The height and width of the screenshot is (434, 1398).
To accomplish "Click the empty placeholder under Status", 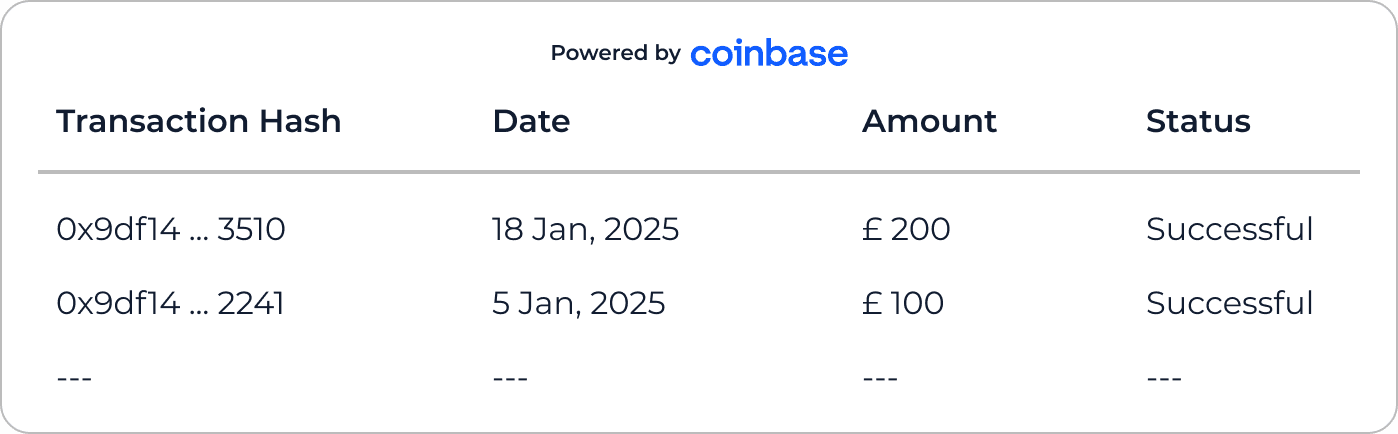I will 1164,379.
